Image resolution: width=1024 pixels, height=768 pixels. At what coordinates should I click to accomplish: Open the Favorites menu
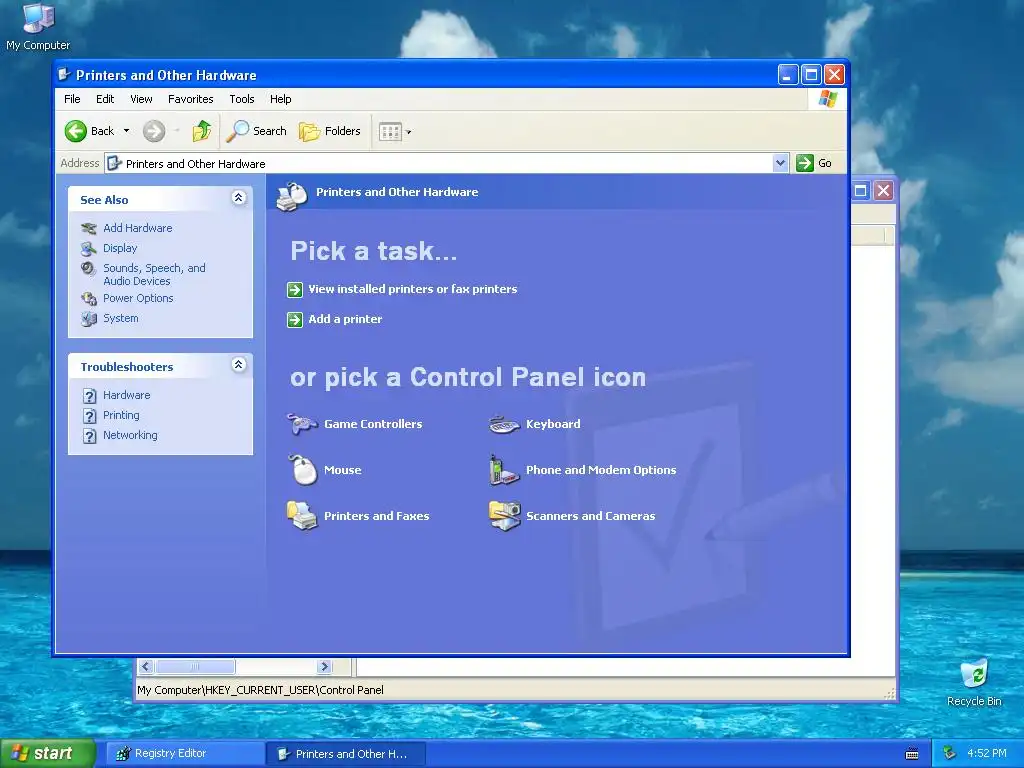click(191, 99)
